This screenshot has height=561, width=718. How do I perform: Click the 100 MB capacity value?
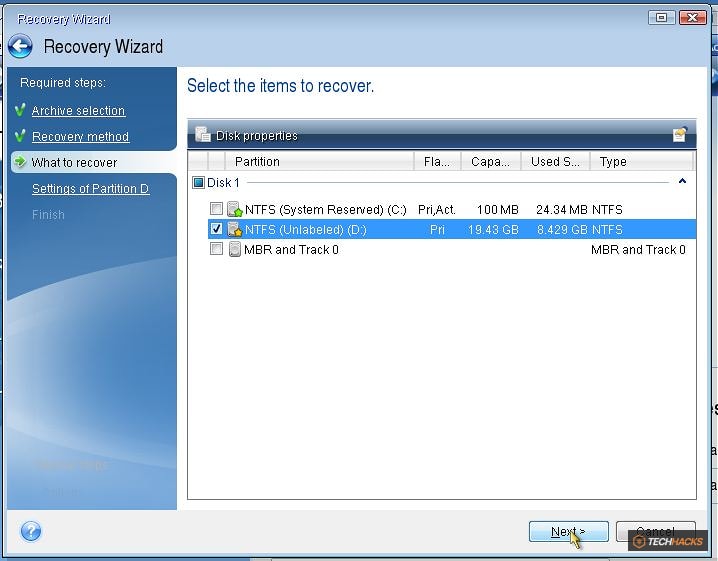[x=498, y=210]
